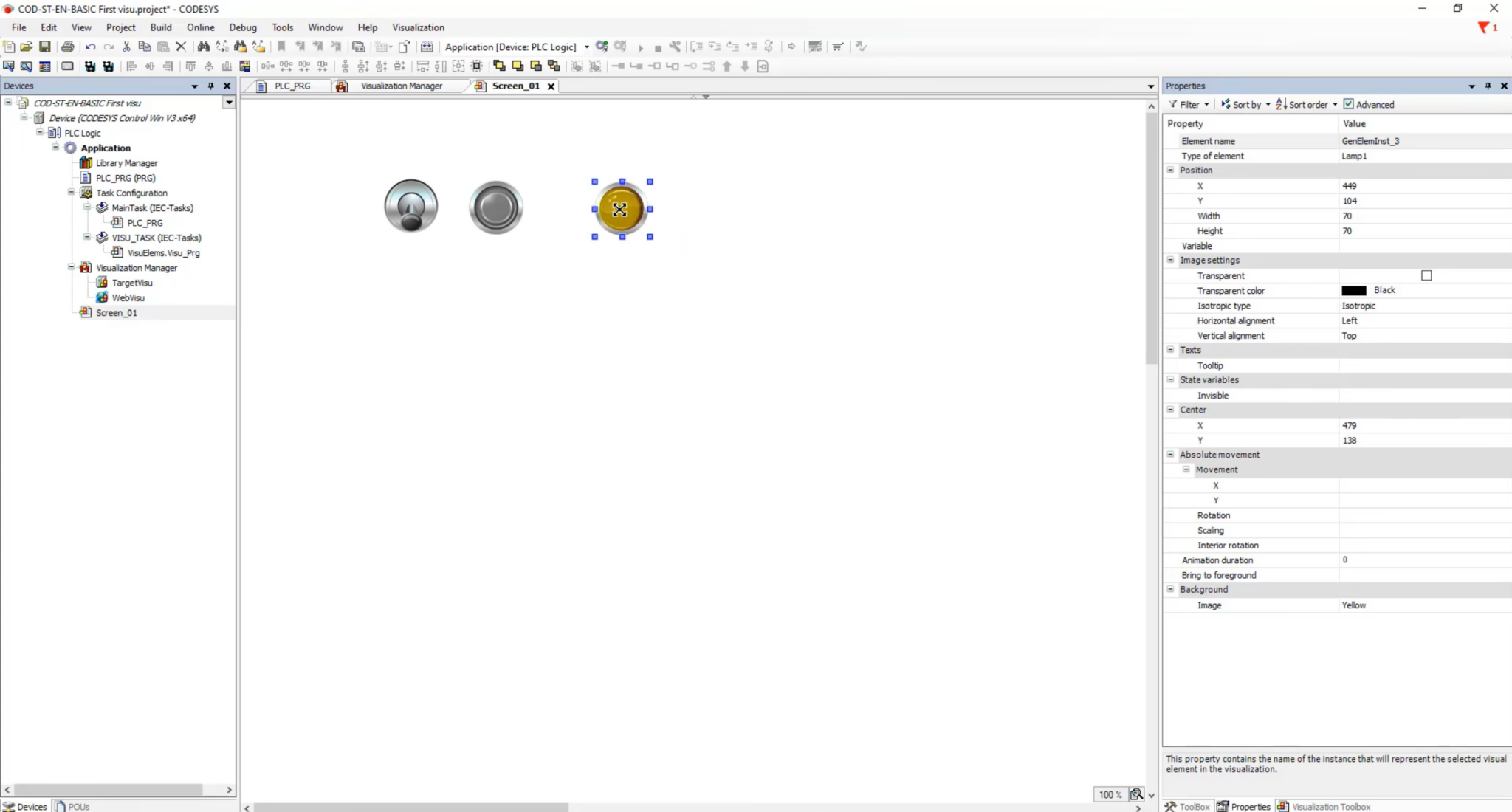Click the Open project folder icon
1512x812 pixels.
tap(27, 47)
